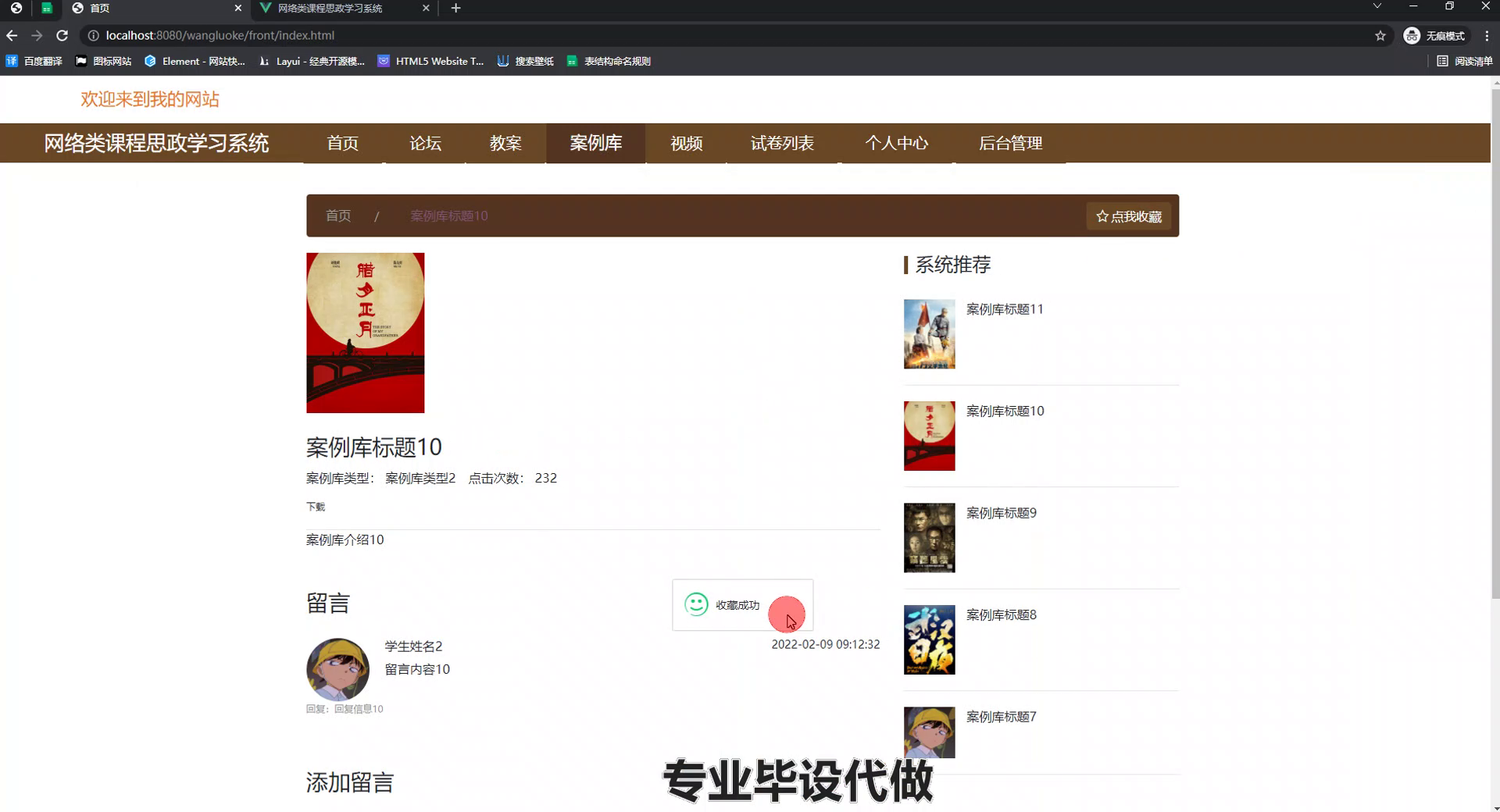Open the browser three-dot menu
Viewport: 1500px width, 812px height.
(x=1487, y=35)
